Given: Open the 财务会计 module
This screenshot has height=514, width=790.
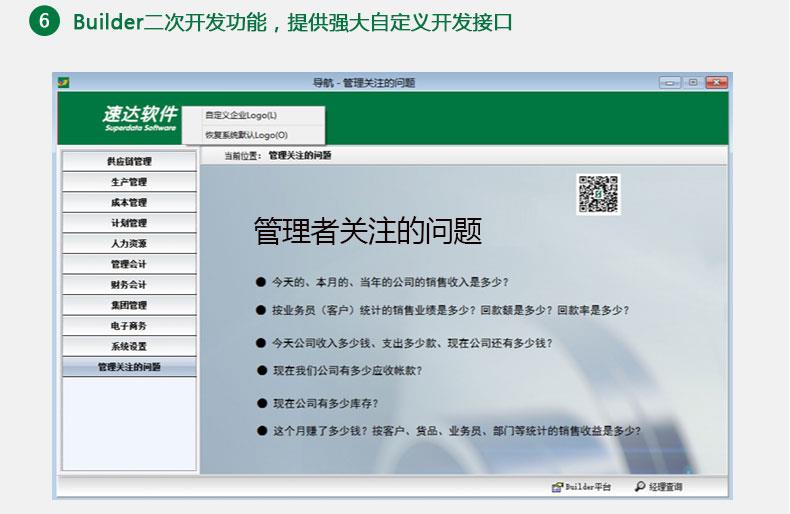Looking at the screenshot, I should click(x=129, y=285).
